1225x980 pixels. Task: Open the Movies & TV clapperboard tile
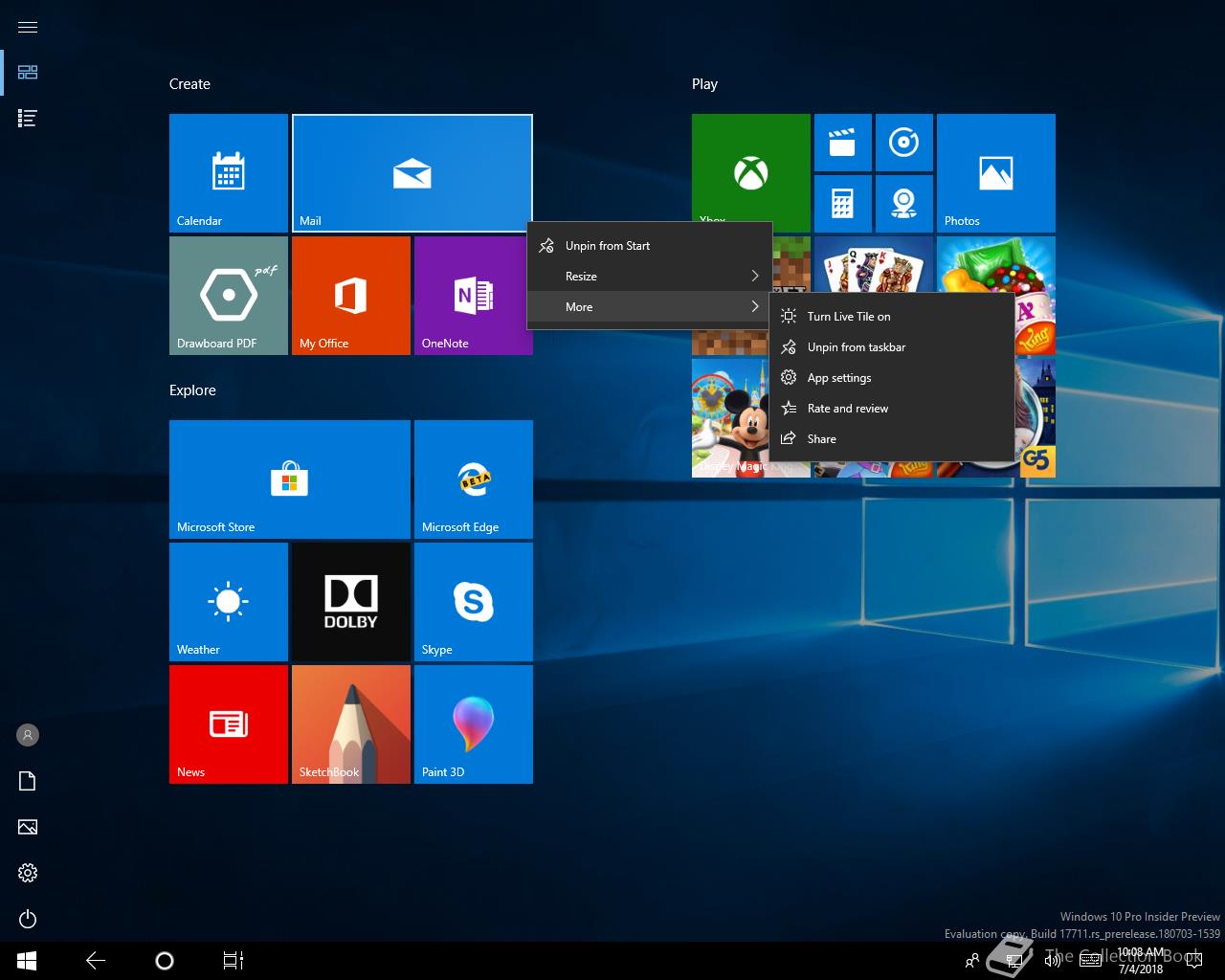(x=843, y=143)
